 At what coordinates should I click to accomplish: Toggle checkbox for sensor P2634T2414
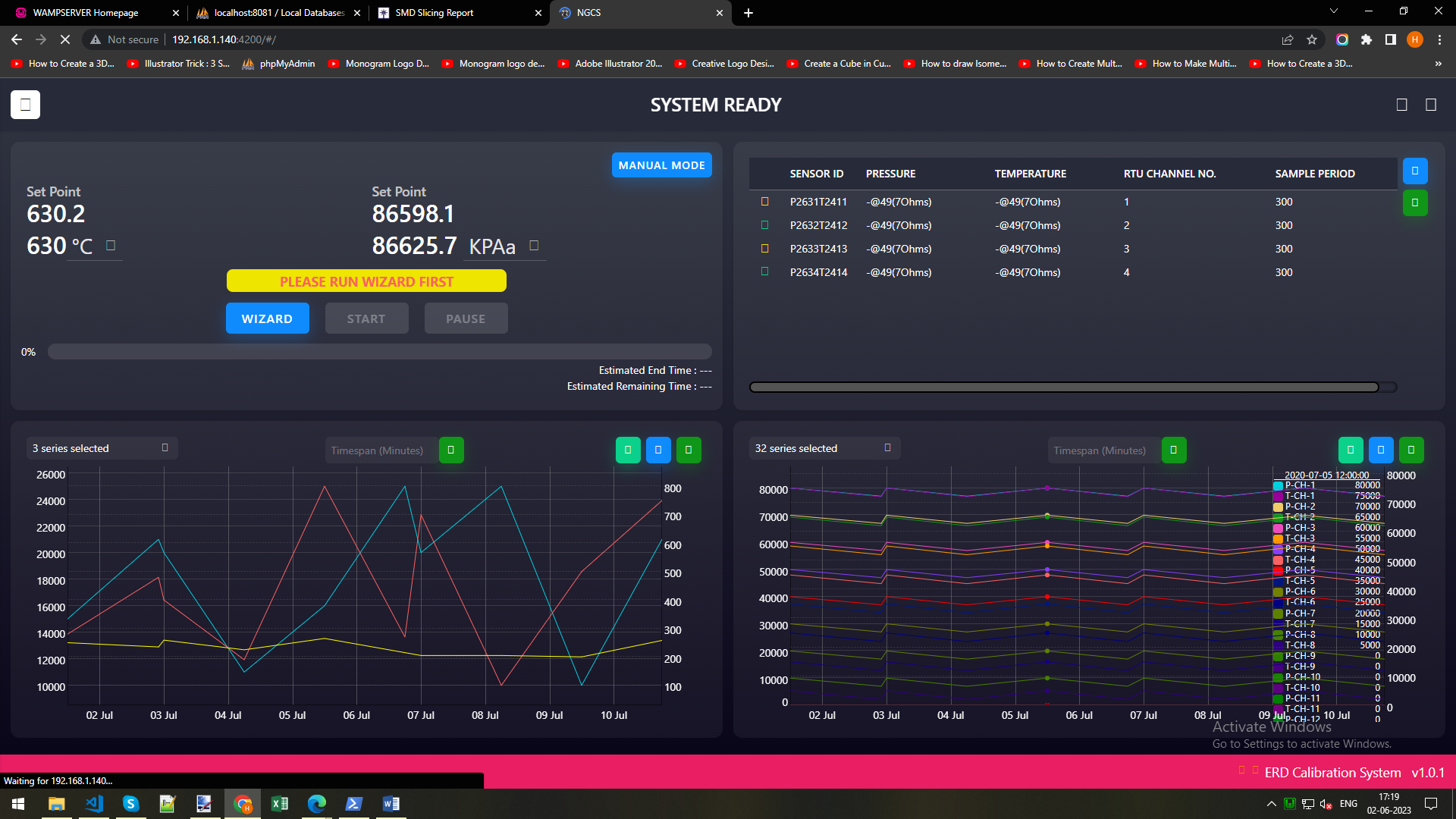(764, 271)
